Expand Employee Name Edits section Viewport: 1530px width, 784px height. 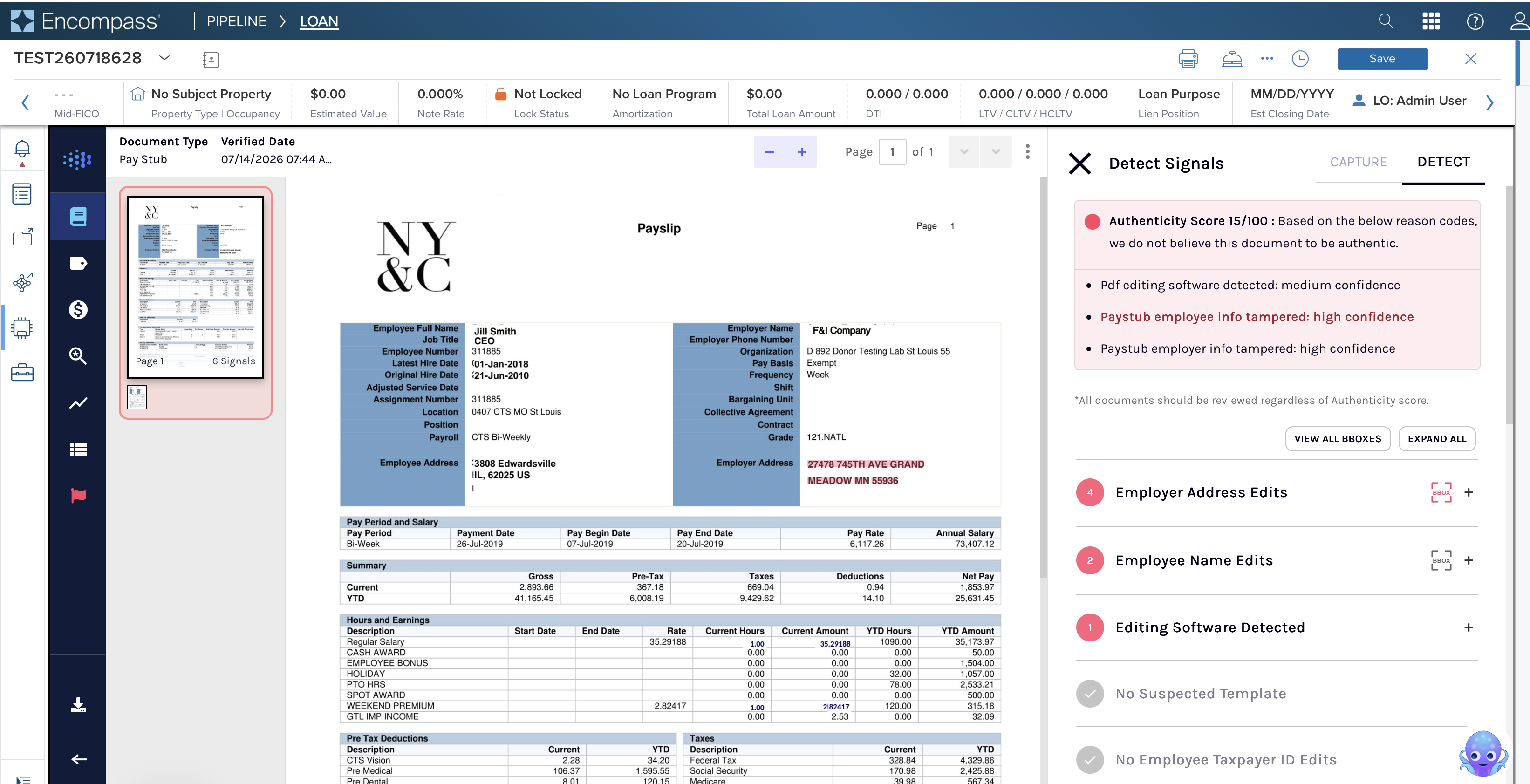coord(1468,560)
